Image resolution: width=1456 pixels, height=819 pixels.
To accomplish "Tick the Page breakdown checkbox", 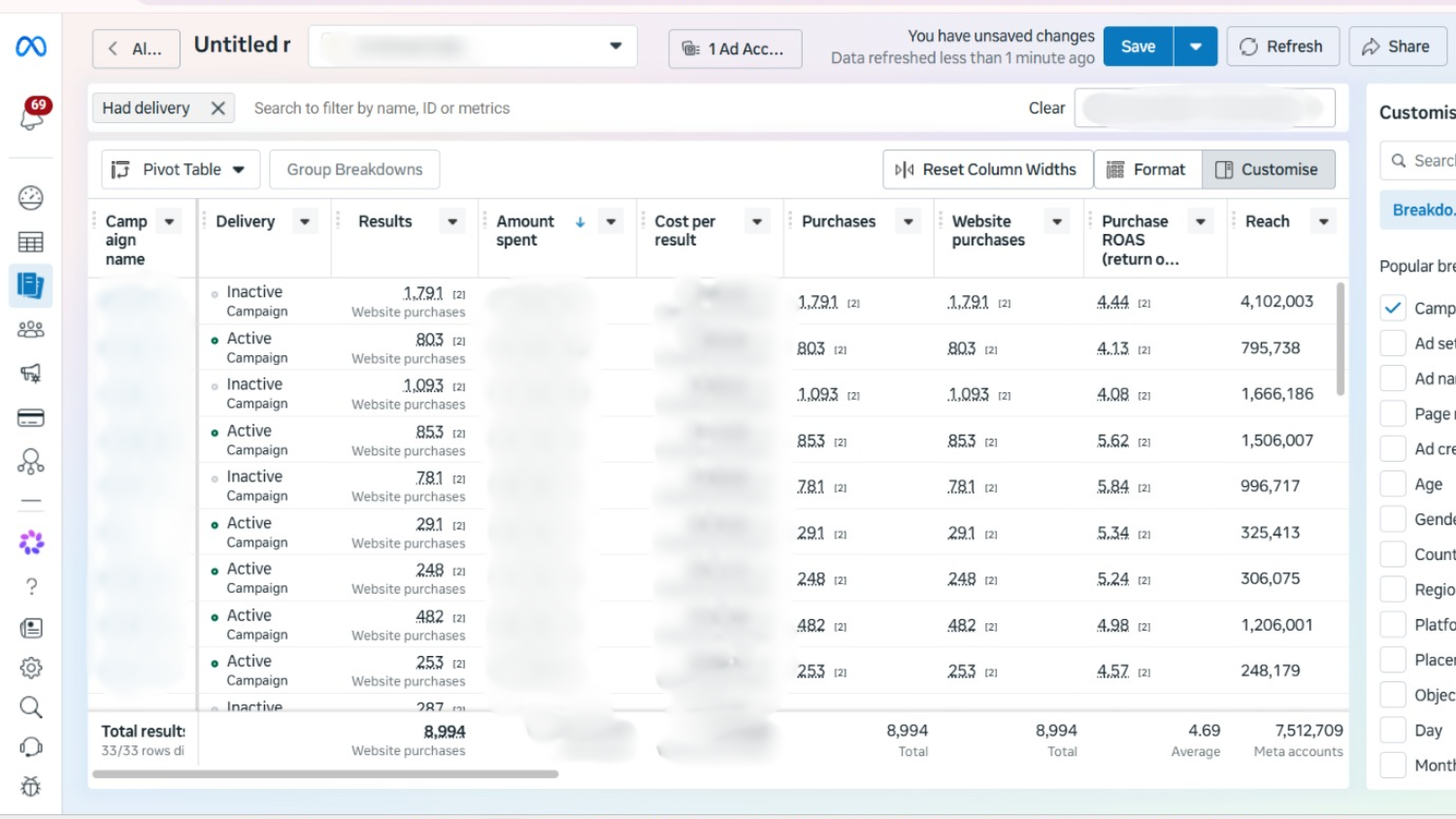I will pos(1393,413).
